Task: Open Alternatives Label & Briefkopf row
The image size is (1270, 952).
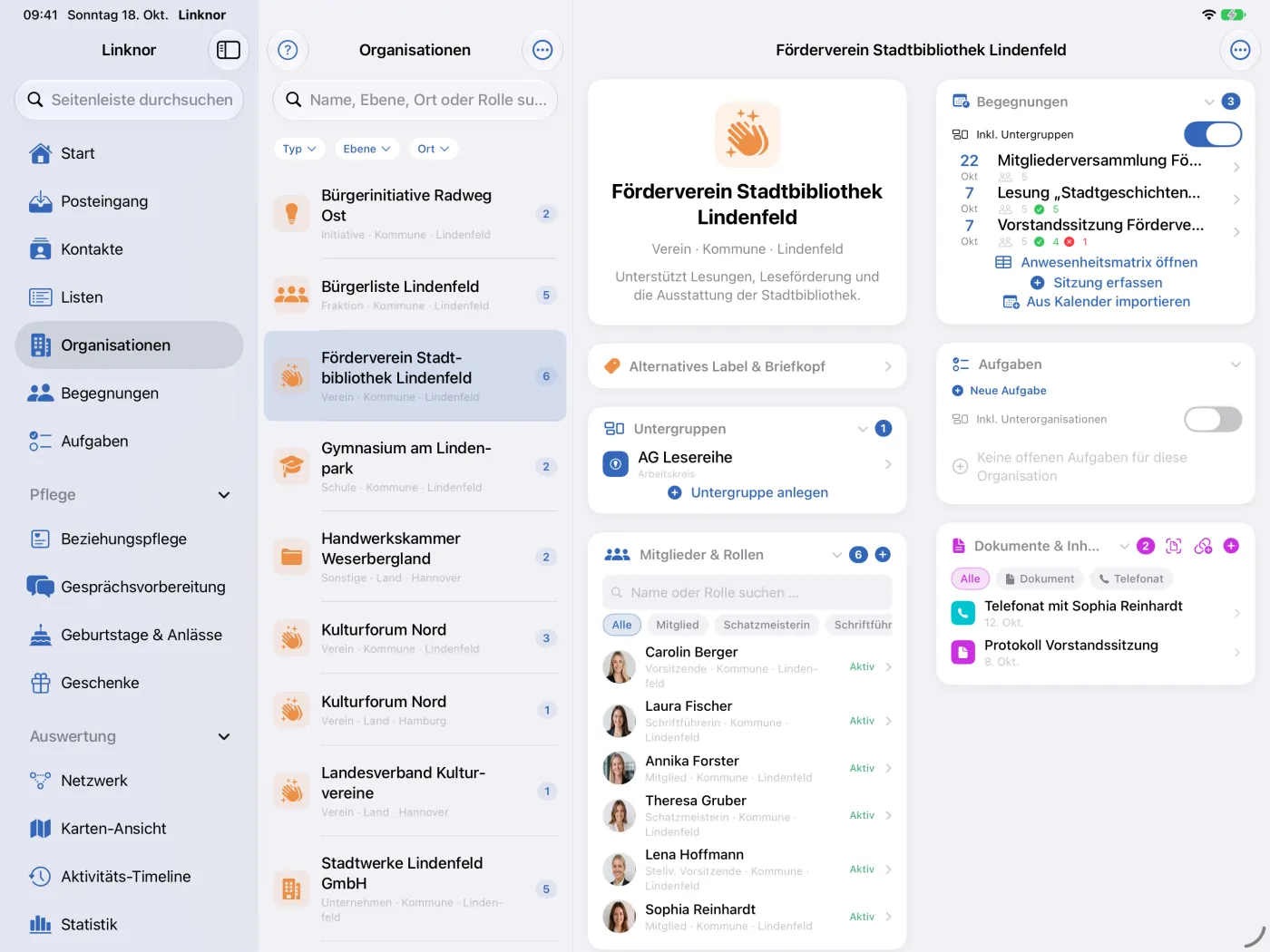Action: [747, 366]
